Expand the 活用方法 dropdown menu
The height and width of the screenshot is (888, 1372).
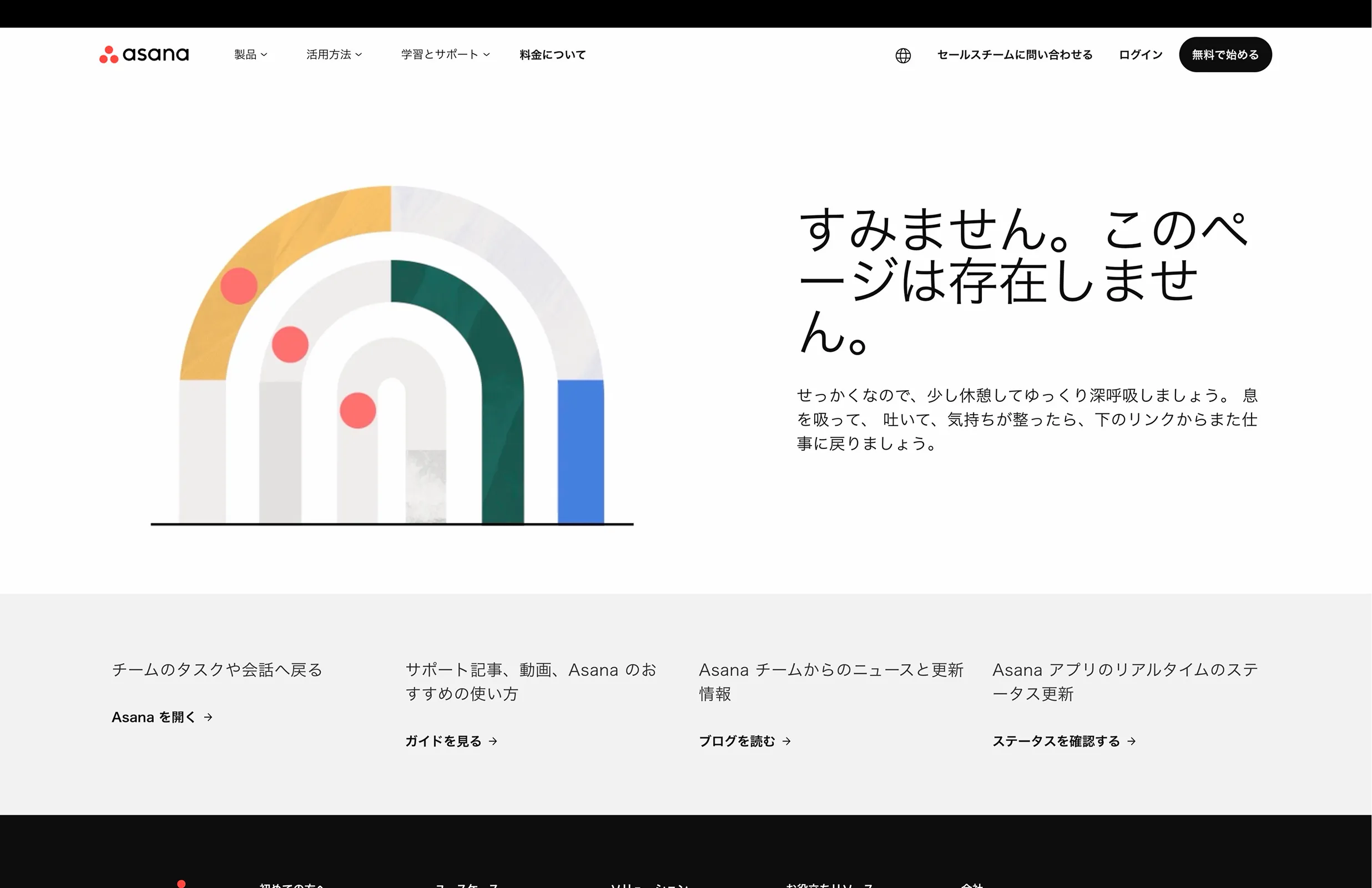[x=334, y=54]
